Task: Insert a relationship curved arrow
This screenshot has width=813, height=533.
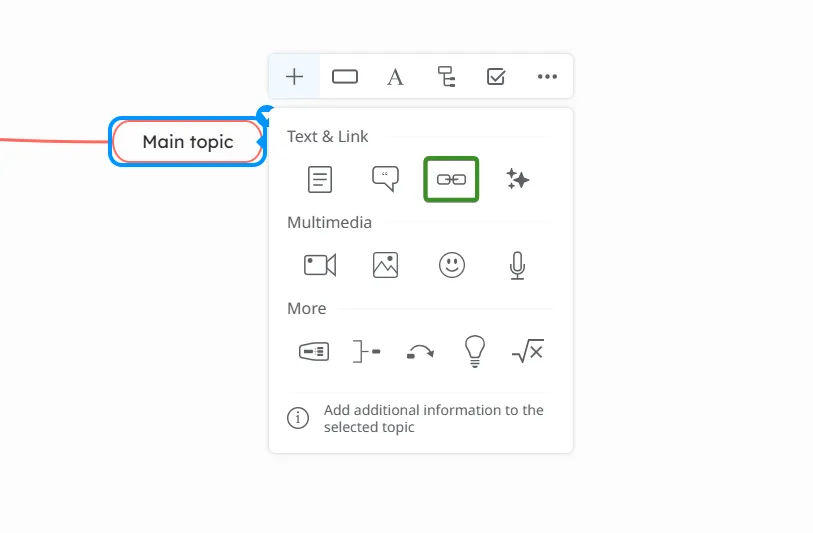Action: point(420,352)
